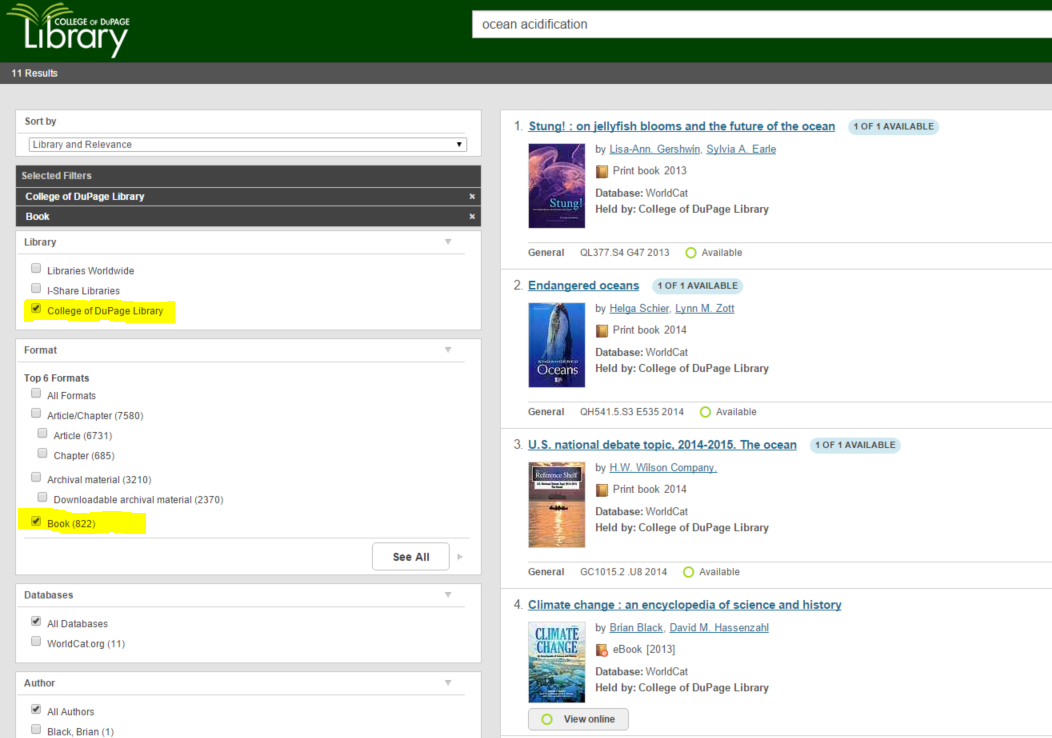Uncheck the Book format checkbox
1052x738 pixels.
pos(36,522)
